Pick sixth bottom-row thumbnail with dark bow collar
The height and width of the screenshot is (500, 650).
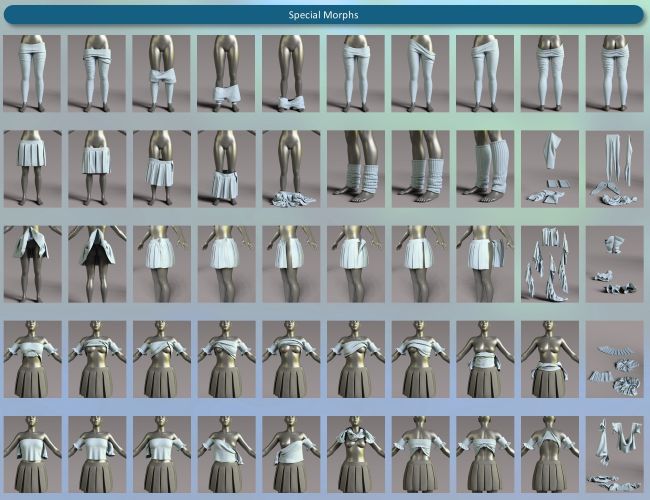(356, 453)
